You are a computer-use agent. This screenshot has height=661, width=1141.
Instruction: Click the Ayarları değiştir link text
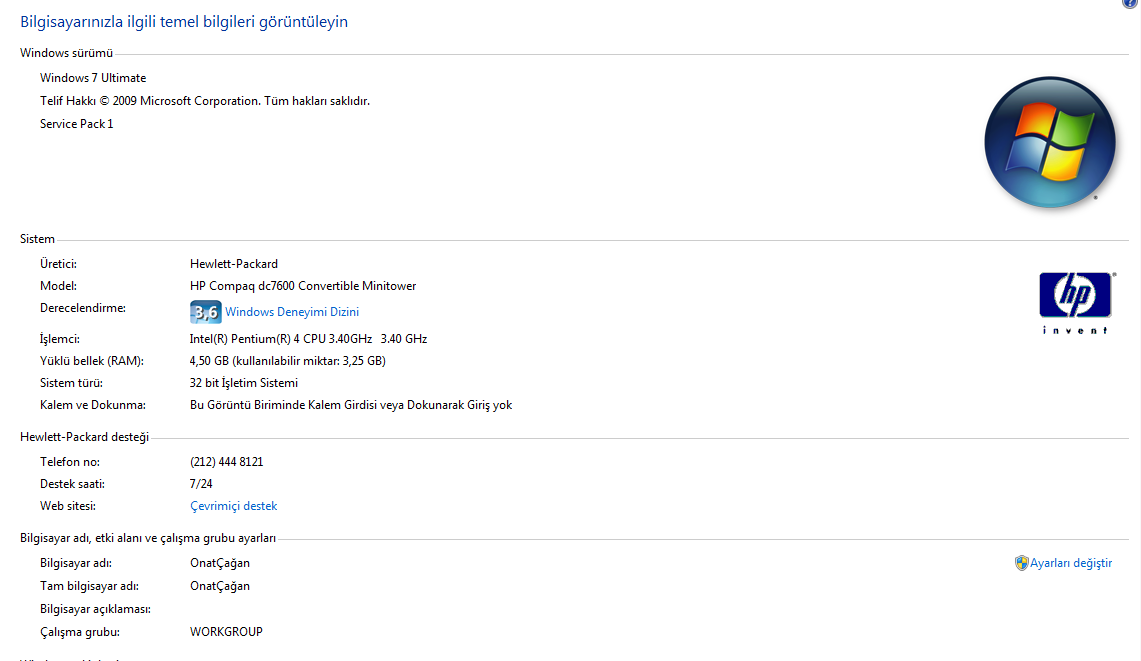[x=1071, y=563]
